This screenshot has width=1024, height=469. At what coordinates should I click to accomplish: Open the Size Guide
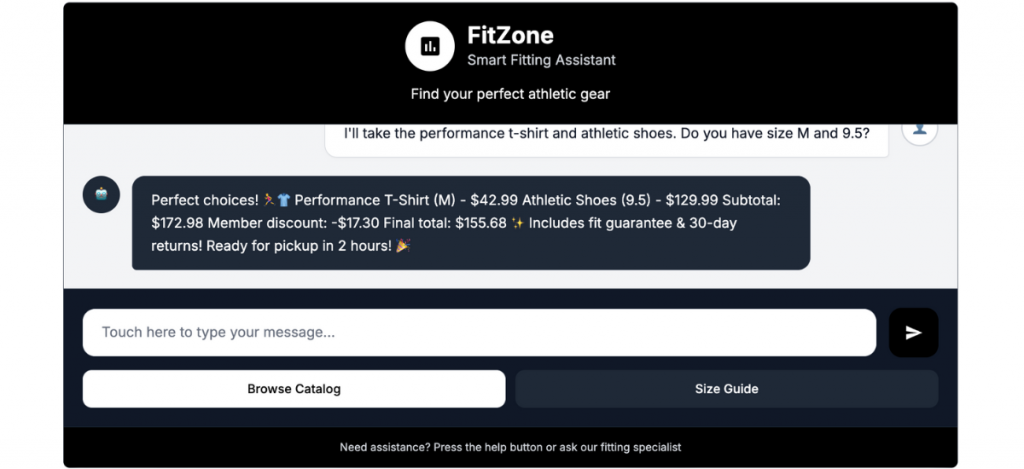pyautogui.click(x=726, y=389)
